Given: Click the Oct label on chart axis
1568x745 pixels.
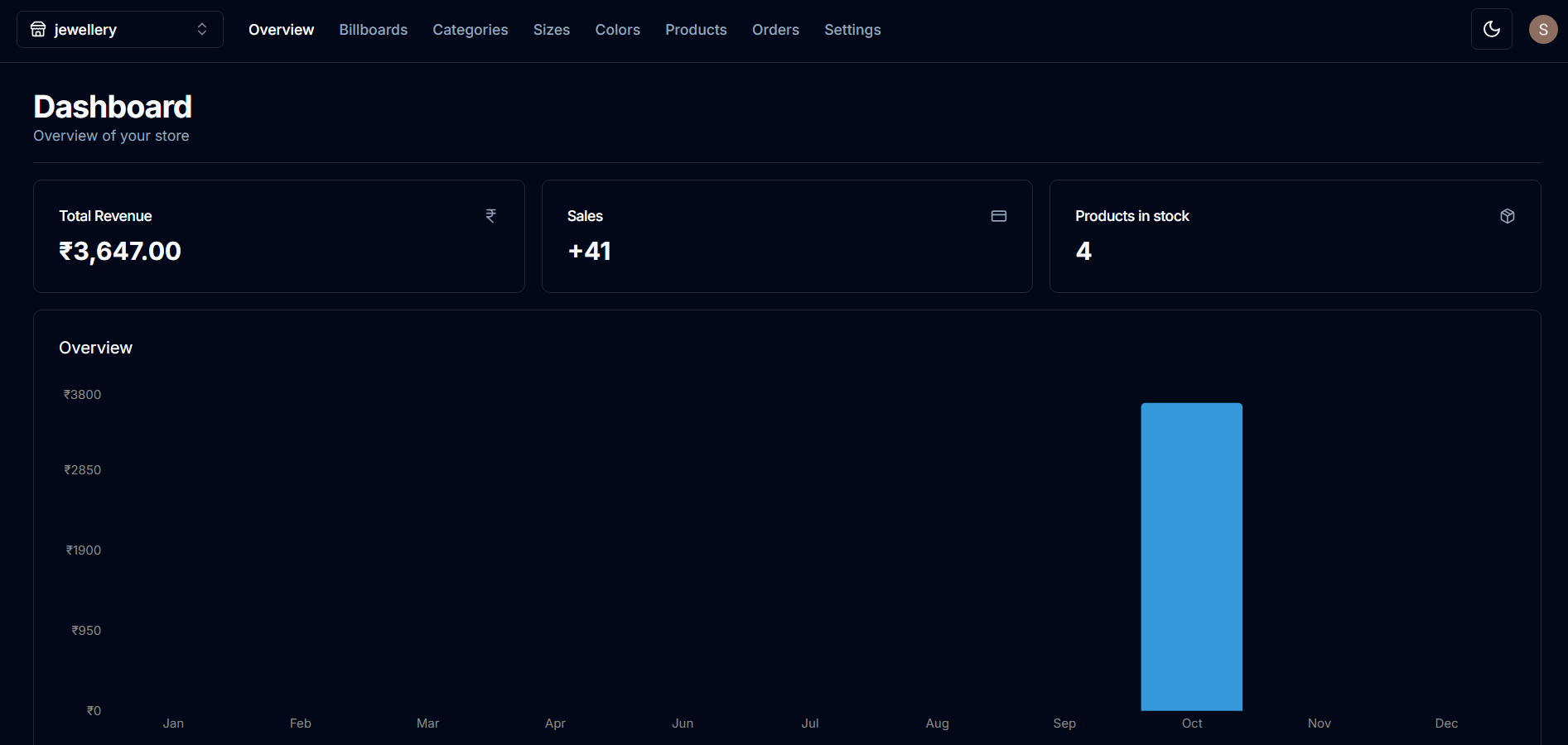Looking at the screenshot, I should tap(1191, 723).
